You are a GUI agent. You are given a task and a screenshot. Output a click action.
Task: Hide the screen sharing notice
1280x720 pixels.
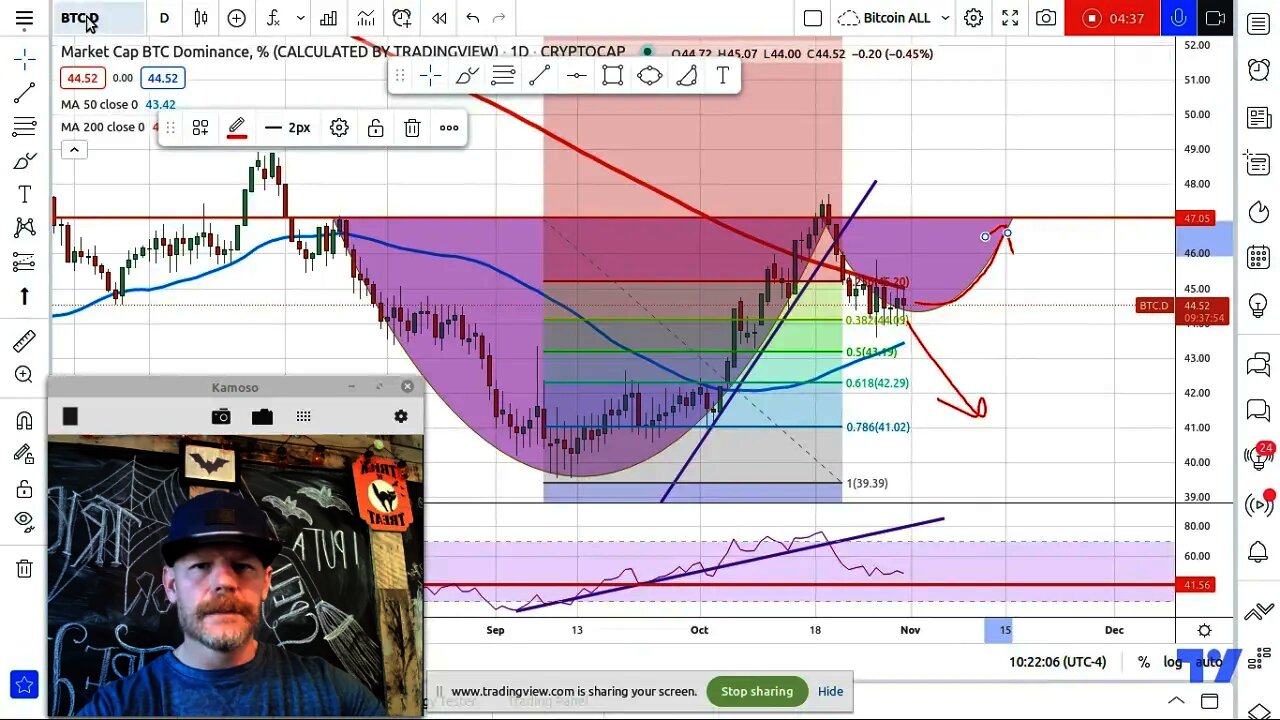pyautogui.click(x=830, y=691)
